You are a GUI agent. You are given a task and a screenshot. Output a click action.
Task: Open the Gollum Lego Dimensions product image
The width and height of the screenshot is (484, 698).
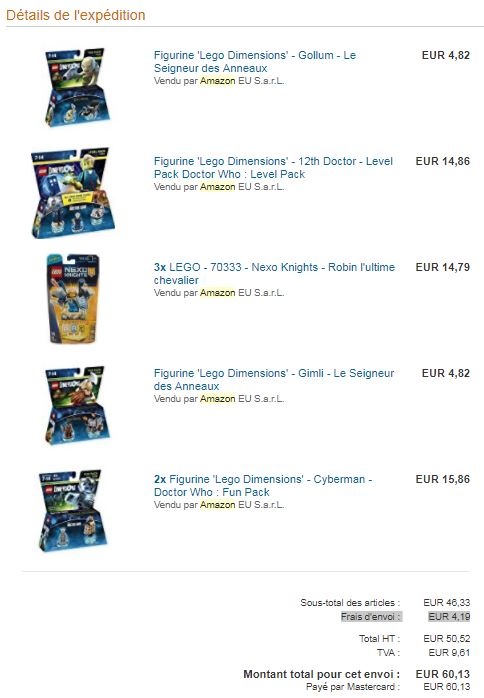[77, 87]
